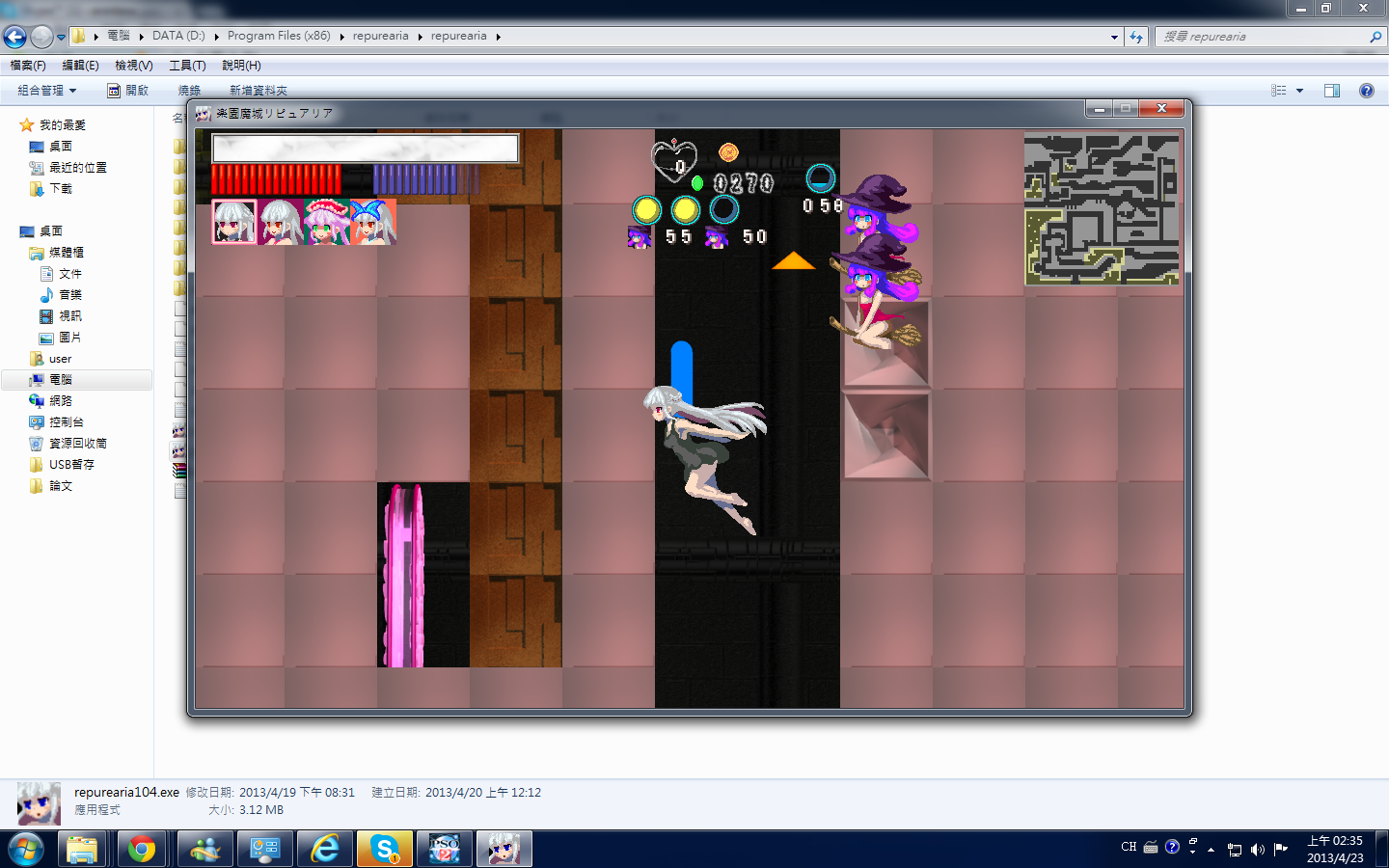Launch Internet Explorer from the taskbar
1389x868 pixels.
coord(325,849)
